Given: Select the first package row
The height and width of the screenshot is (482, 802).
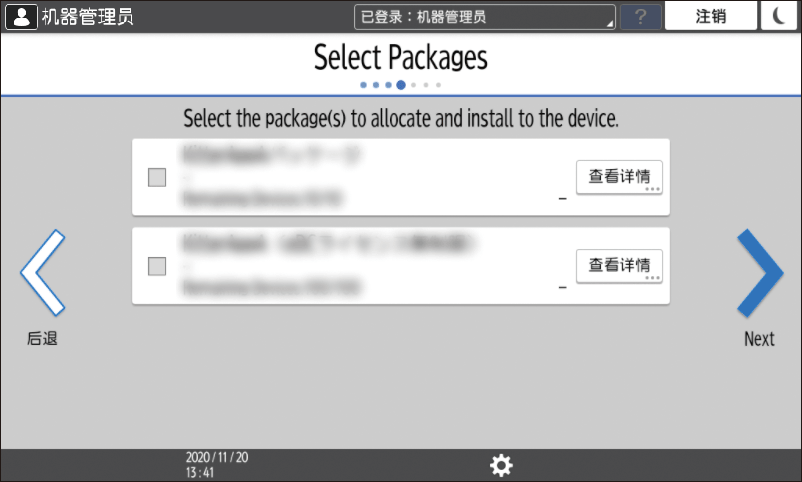Looking at the screenshot, I should pos(401,177).
